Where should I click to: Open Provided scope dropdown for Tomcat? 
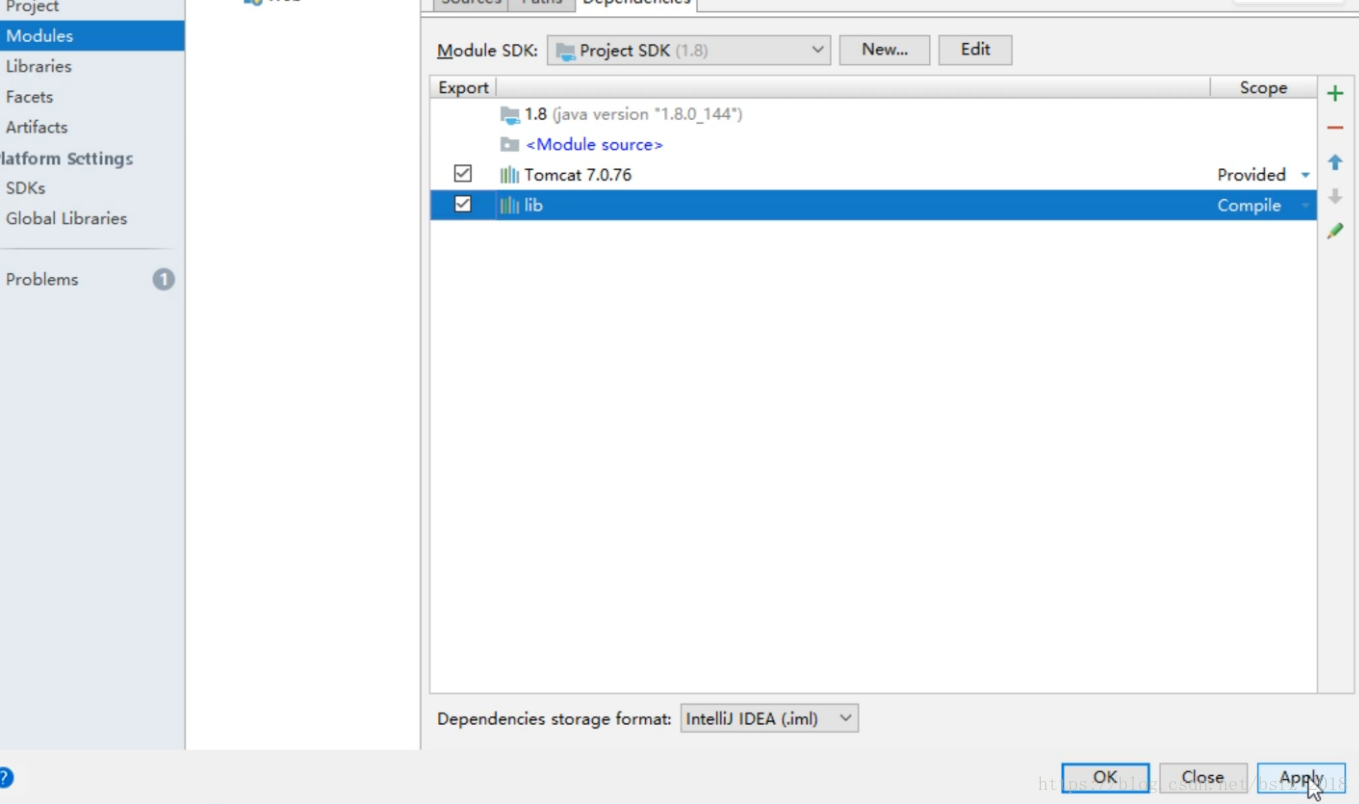[1305, 175]
